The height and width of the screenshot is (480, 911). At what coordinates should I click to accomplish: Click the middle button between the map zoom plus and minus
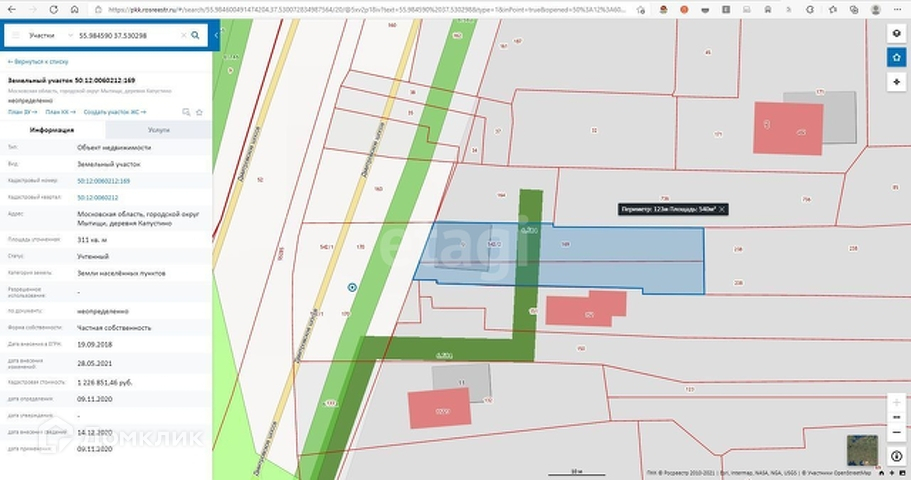(896, 417)
